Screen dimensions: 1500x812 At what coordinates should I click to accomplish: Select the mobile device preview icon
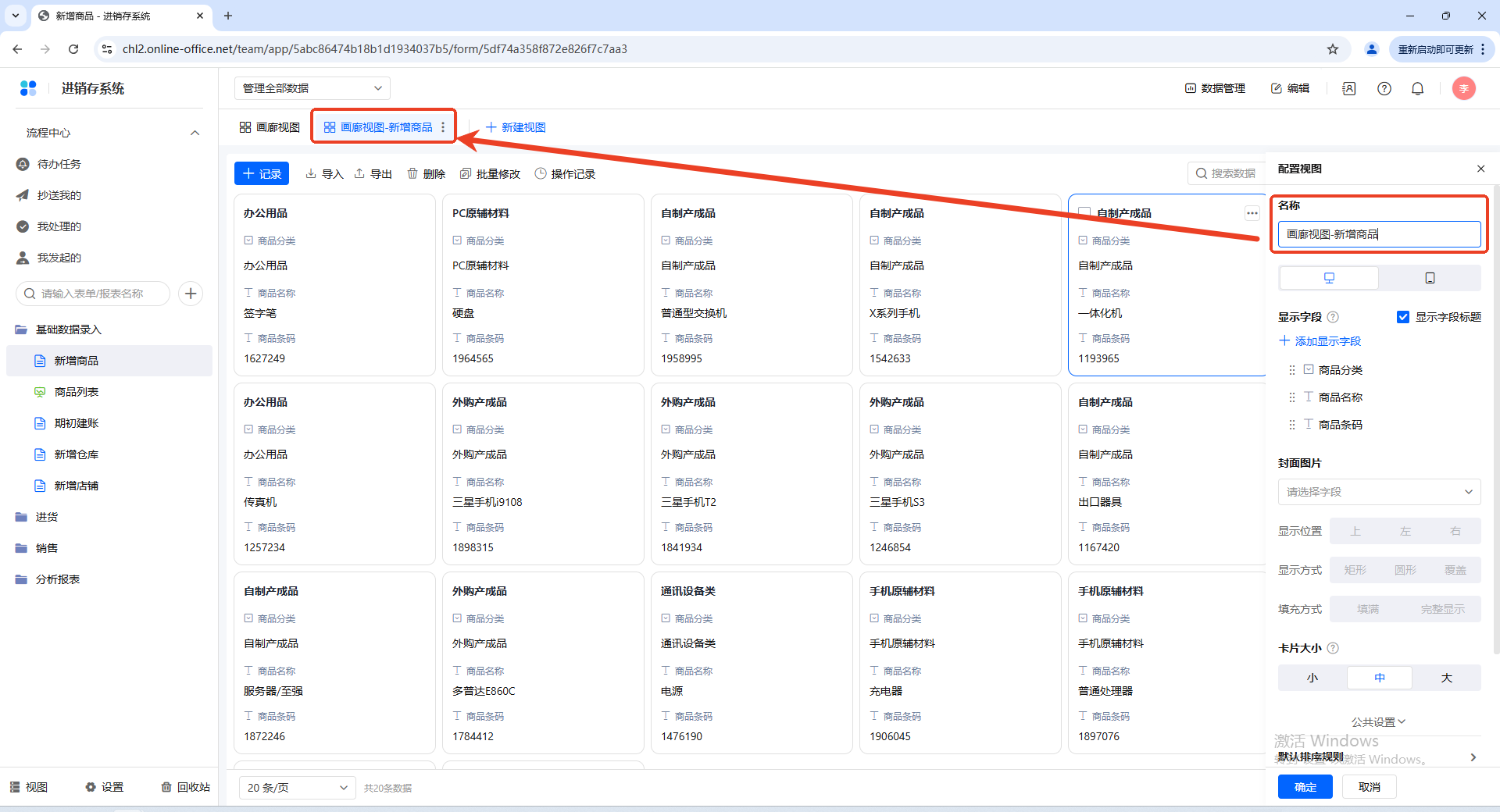pyautogui.click(x=1430, y=278)
